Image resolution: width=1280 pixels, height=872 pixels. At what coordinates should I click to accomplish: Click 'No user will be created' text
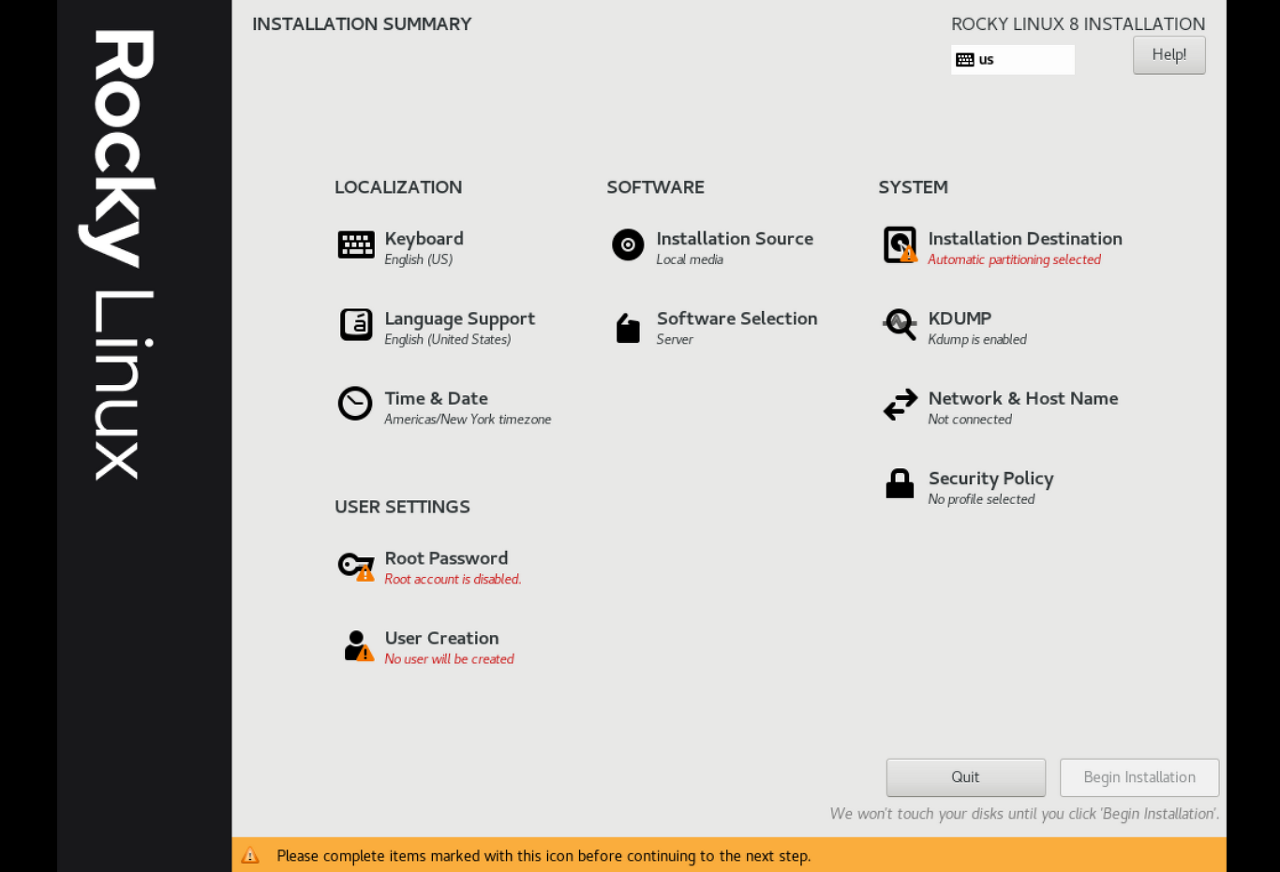pos(449,659)
